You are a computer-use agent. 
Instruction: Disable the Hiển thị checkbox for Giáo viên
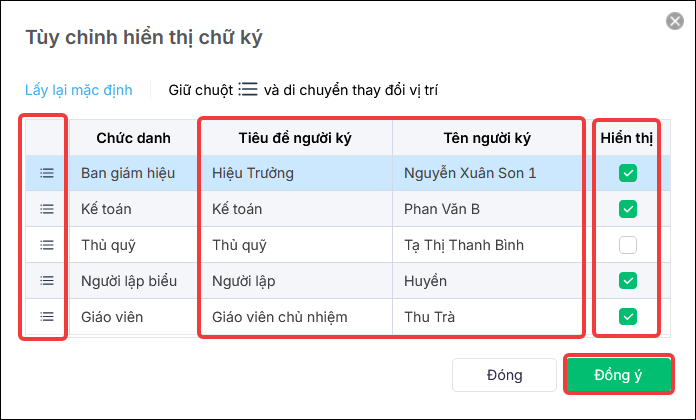click(x=628, y=317)
